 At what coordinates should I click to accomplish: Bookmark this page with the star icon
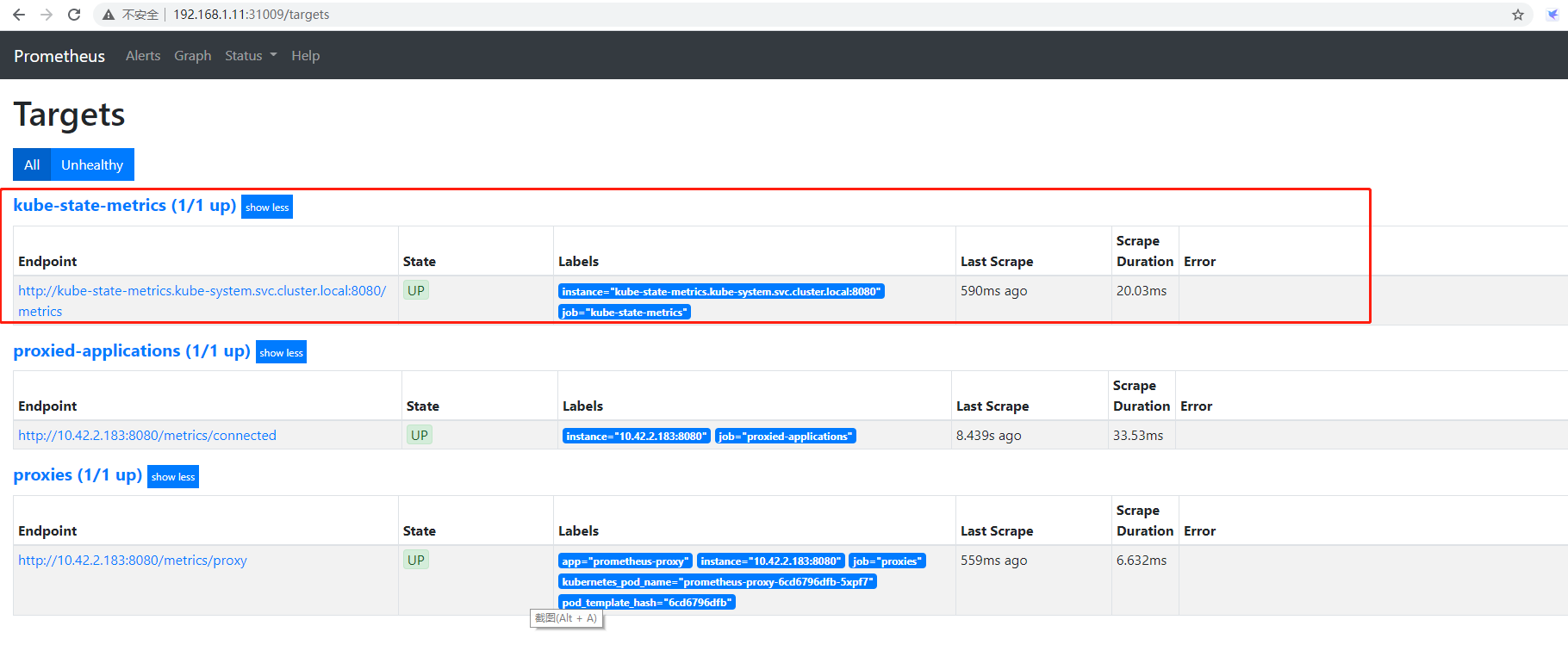(1518, 15)
